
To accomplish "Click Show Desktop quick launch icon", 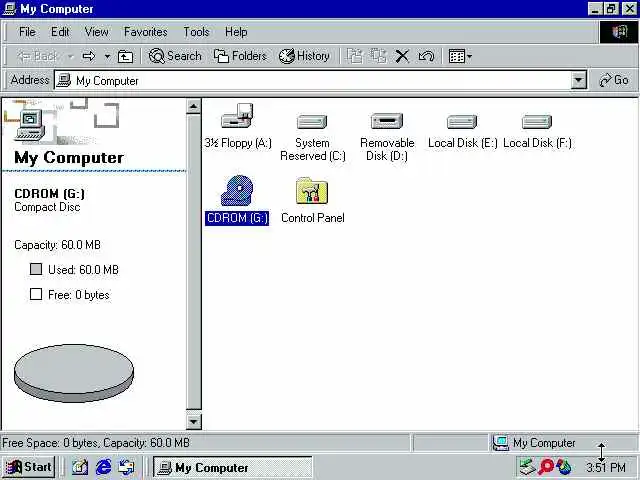I will click(80, 467).
